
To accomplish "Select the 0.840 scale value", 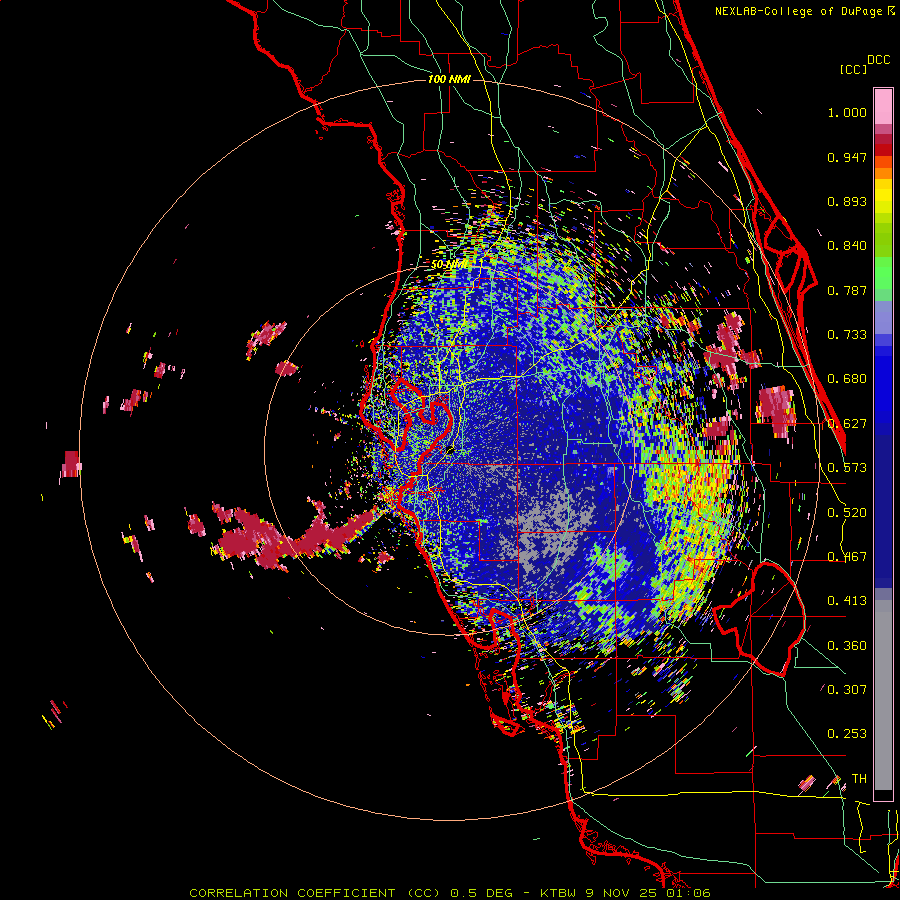I will (x=847, y=246).
